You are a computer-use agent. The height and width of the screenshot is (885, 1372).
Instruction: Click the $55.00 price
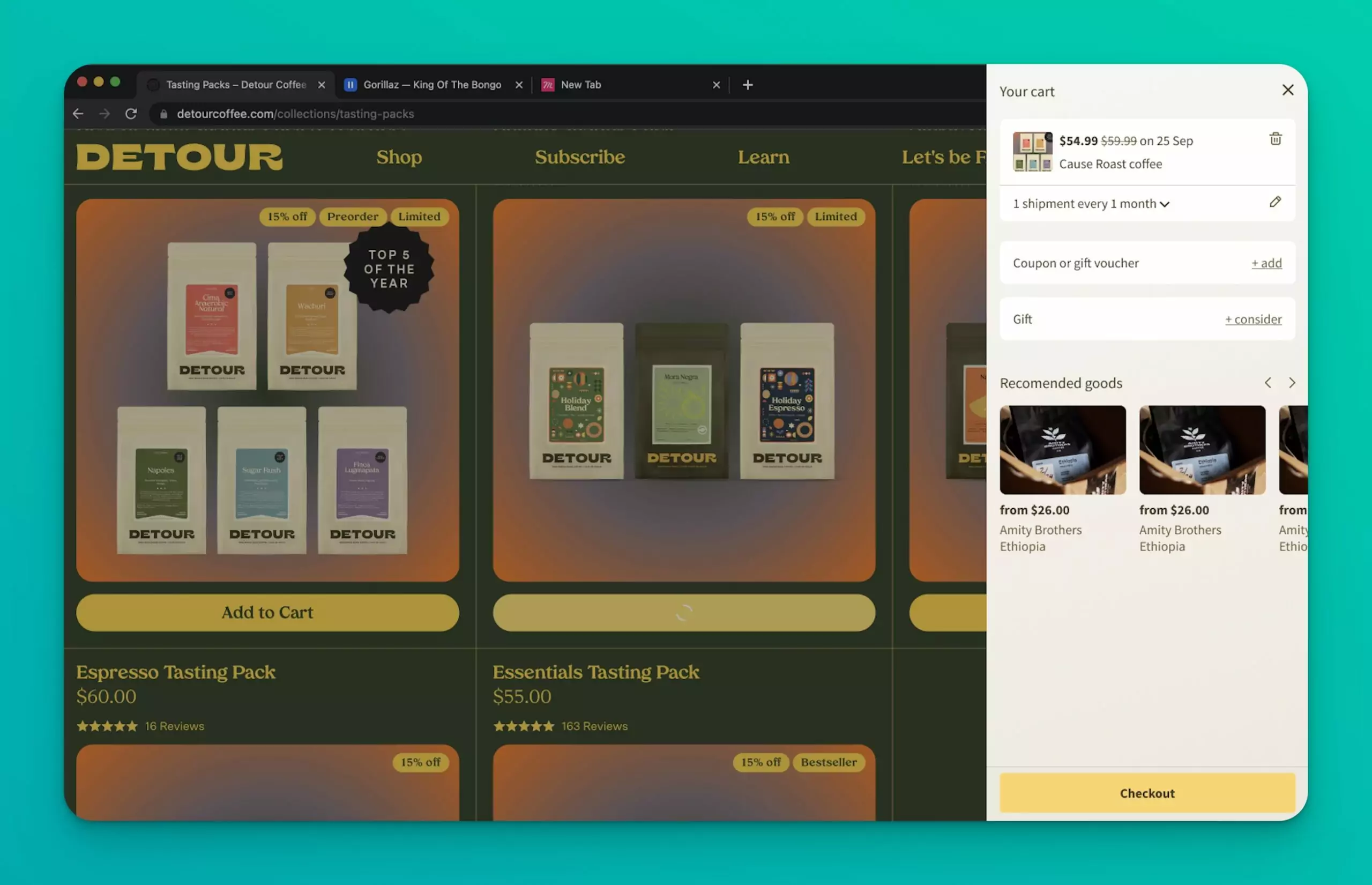pos(521,696)
